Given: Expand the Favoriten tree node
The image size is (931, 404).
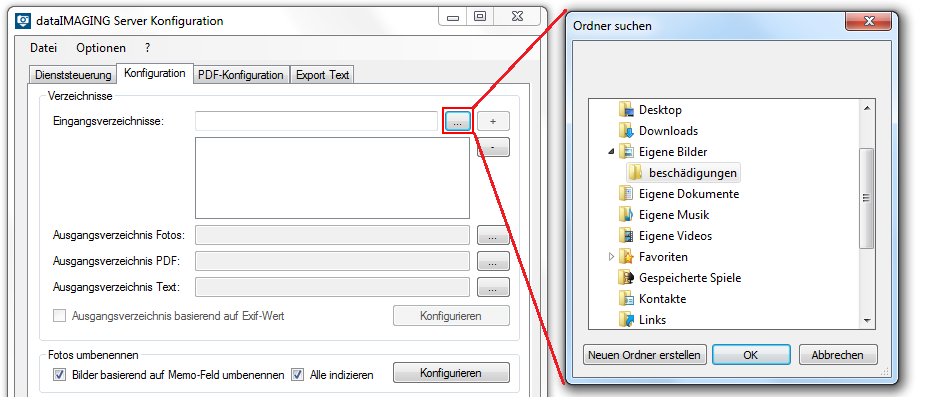Looking at the screenshot, I should pyautogui.click(x=612, y=257).
